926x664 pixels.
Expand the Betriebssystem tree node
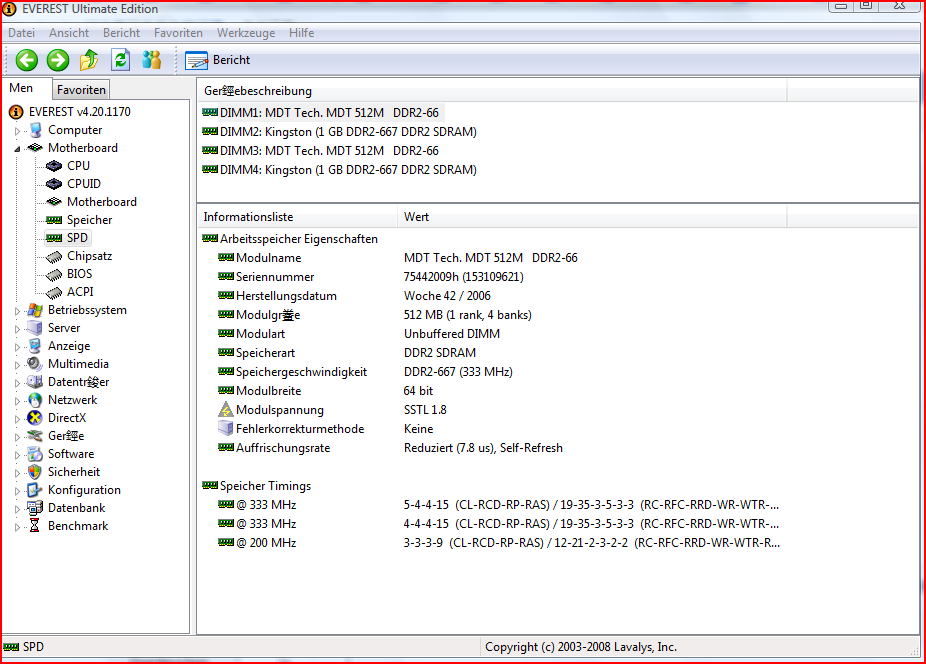click(x=17, y=311)
